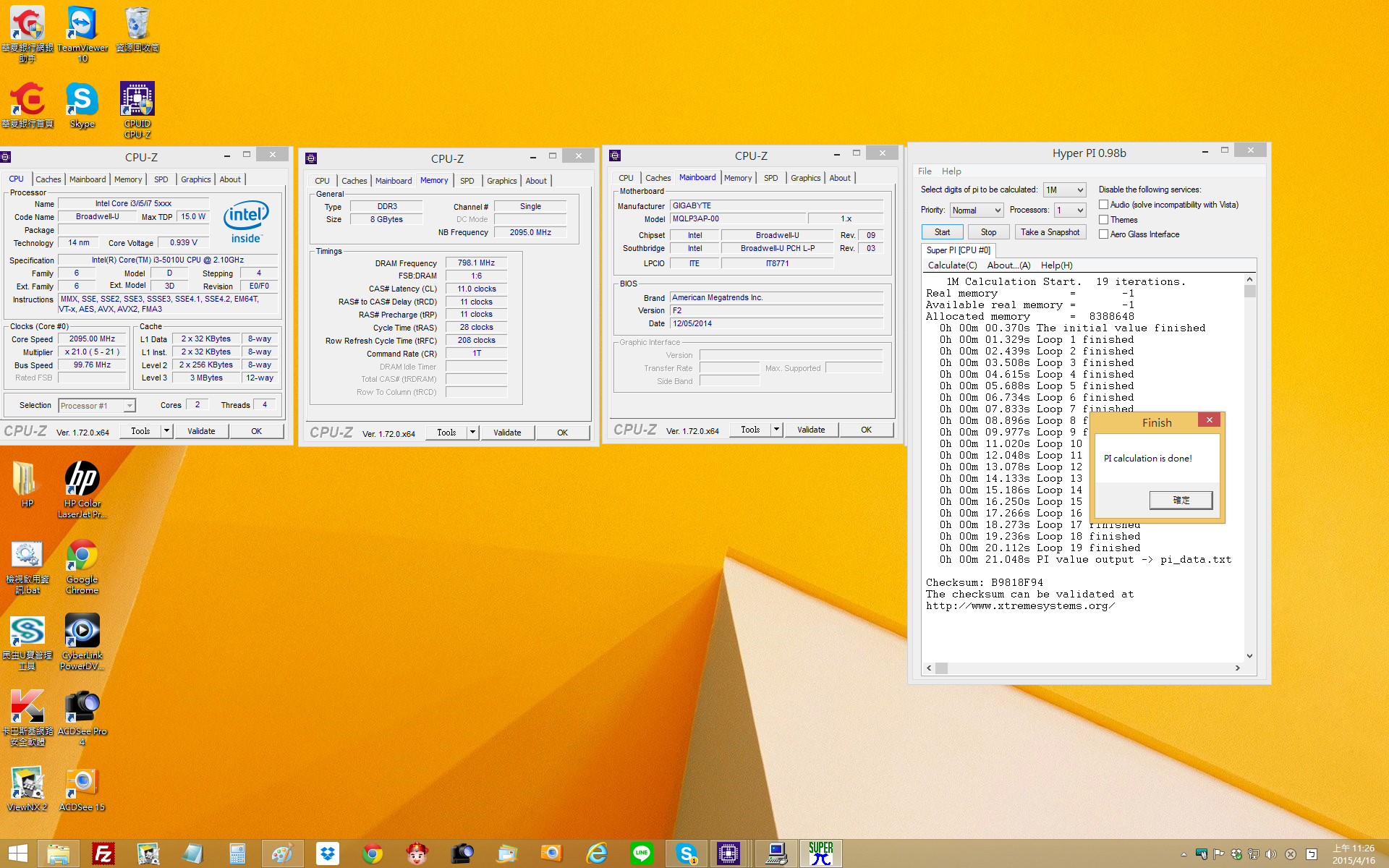Open the Processor #1 selection dropdown
Viewport: 1389px width, 868px height.
pos(96,406)
